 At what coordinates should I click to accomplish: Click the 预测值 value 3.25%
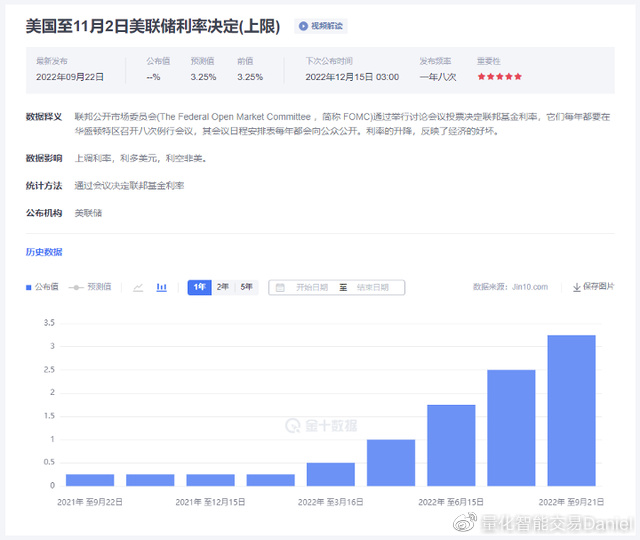[x=203, y=77]
